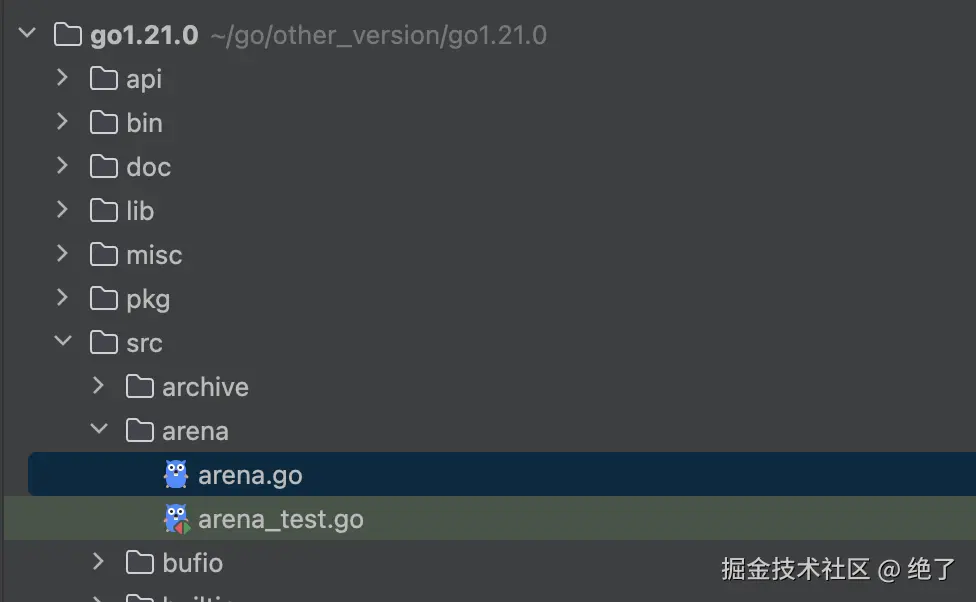Click the bin folder icon

coord(104,123)
